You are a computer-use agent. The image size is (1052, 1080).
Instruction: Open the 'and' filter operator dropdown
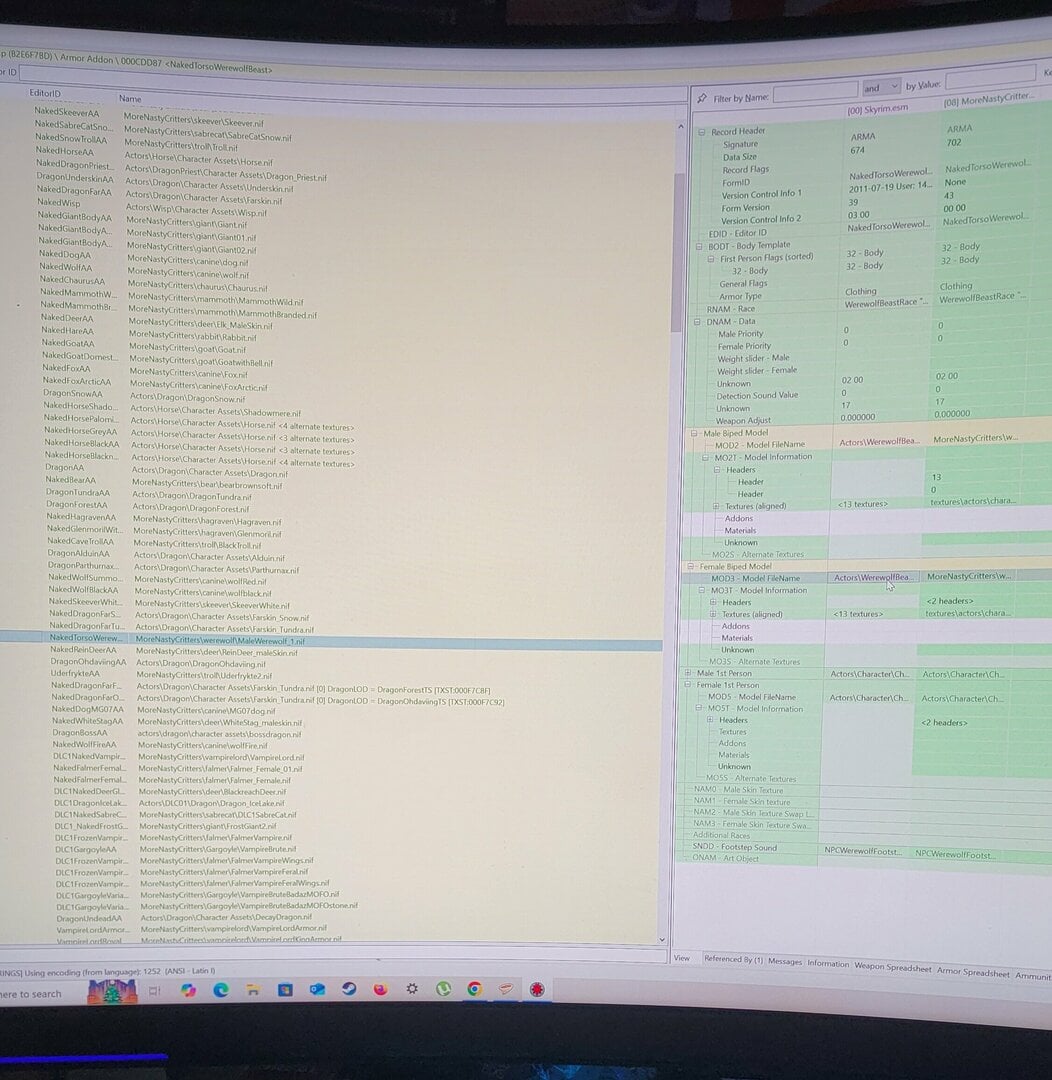[x=881, y=87]
